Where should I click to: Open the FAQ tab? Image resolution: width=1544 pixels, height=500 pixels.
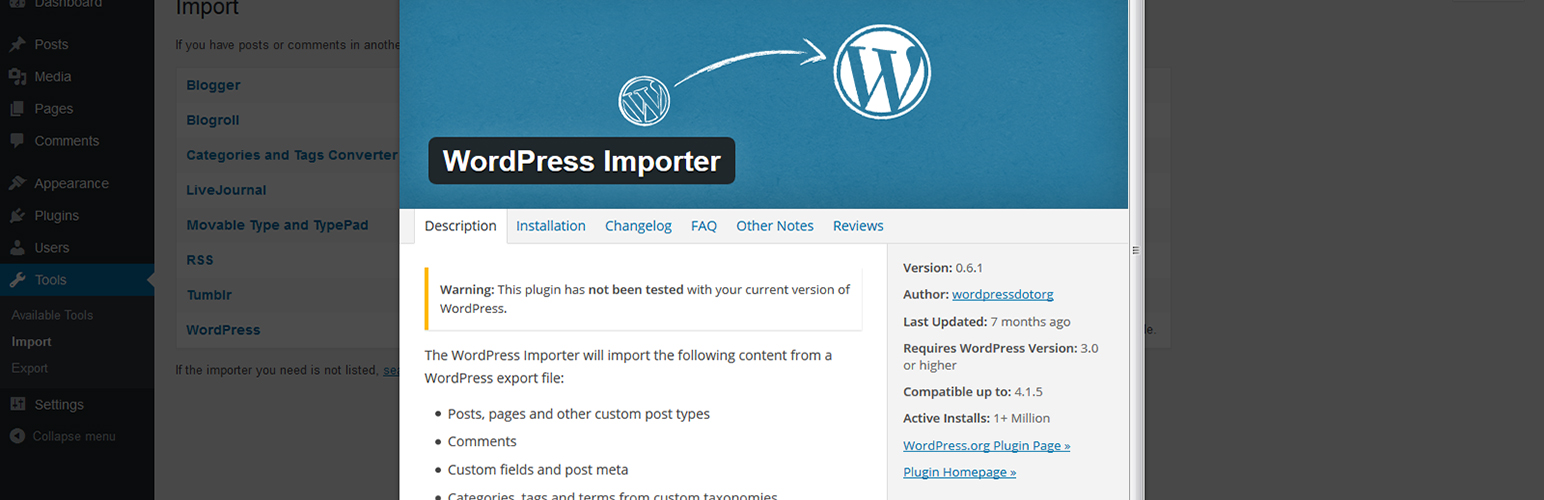pos(704,226)
